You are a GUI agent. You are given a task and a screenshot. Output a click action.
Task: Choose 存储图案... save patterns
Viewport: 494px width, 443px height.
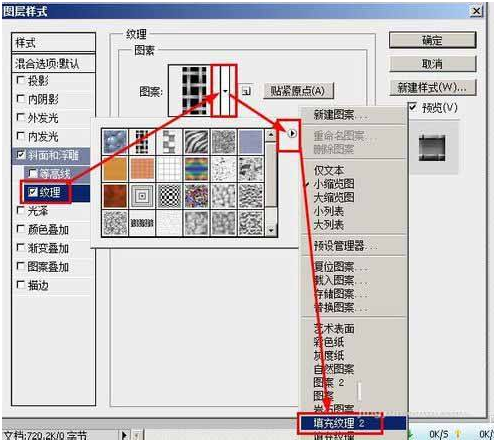tap(353, 294)
